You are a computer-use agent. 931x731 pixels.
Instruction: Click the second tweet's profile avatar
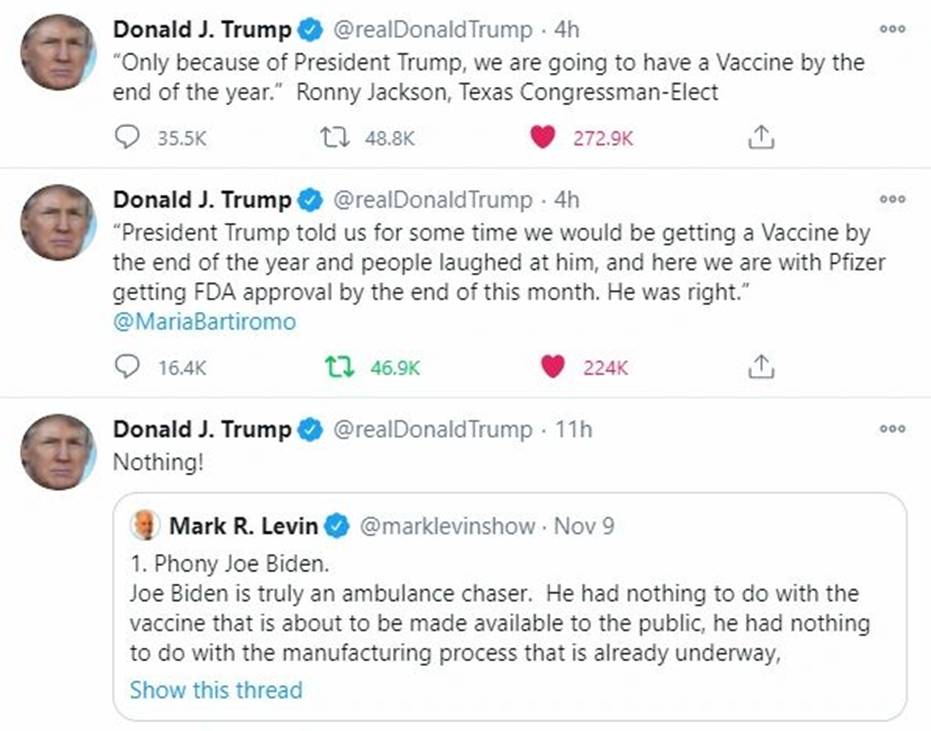[x=58, y=222]
